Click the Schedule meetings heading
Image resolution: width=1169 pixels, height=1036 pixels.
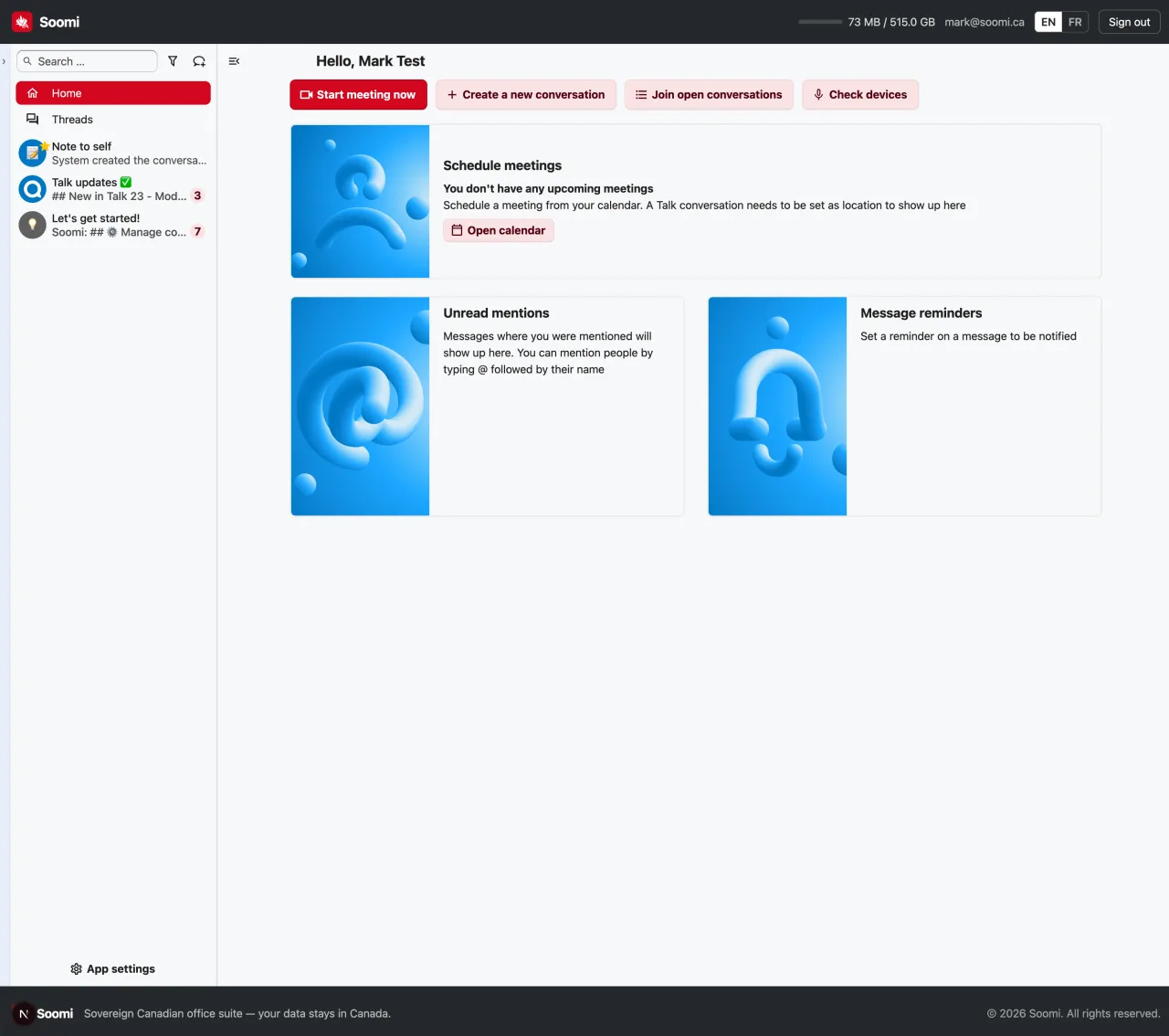pos(502,165)
